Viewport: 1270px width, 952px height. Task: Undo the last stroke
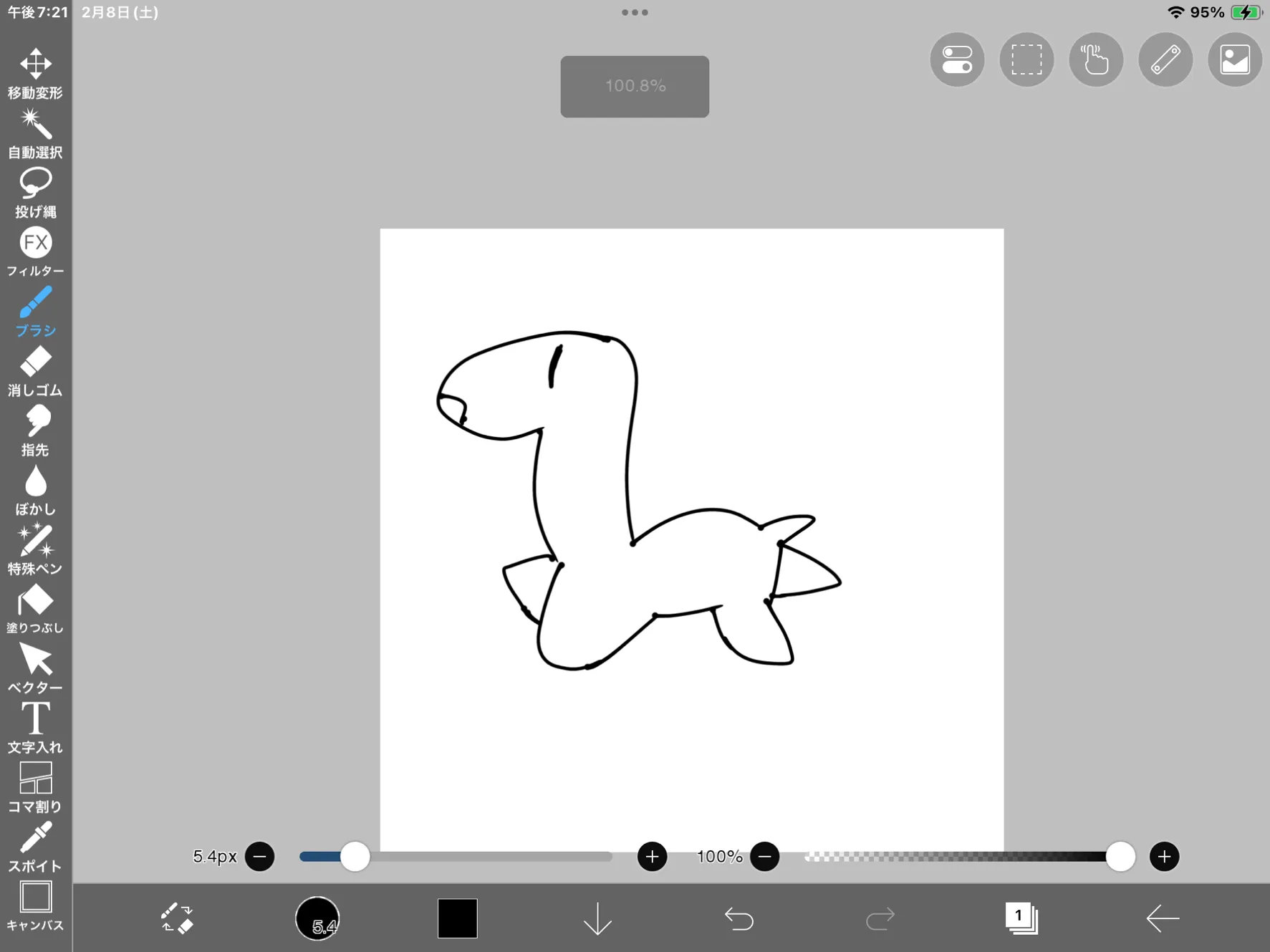[739, 918]
